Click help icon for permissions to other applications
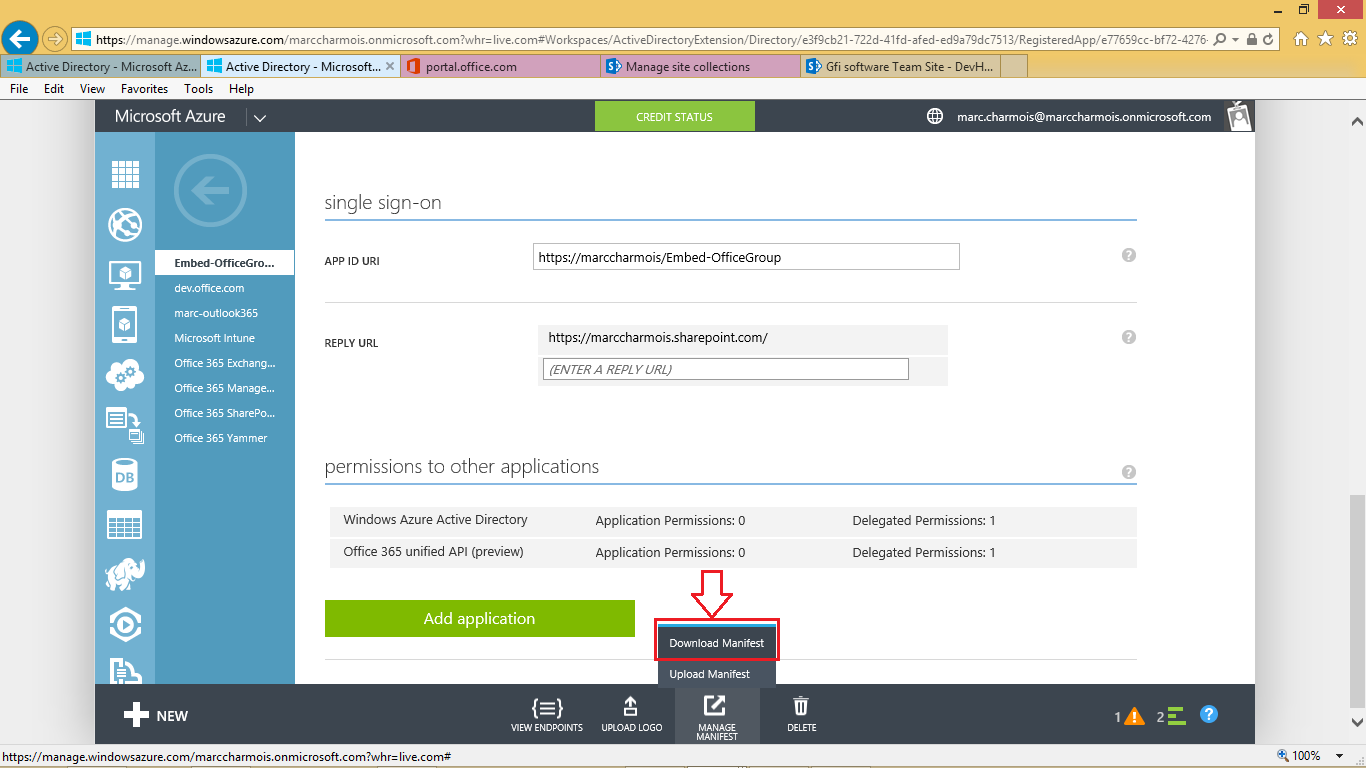Viewport: 1366px width, 768px height. coord(1129,472)
